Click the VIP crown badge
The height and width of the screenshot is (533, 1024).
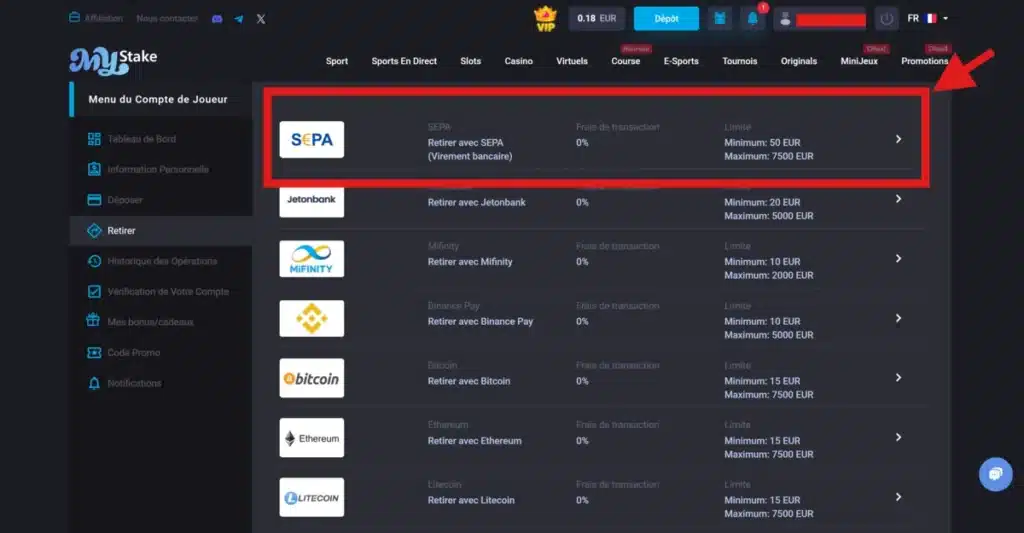click(545, 19)
